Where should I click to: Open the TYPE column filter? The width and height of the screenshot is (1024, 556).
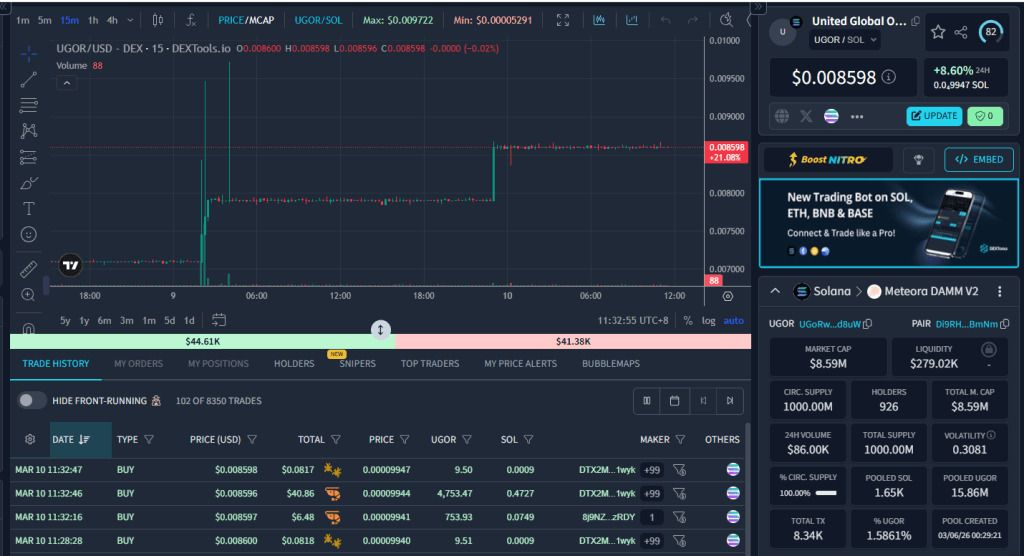(149, 440)
